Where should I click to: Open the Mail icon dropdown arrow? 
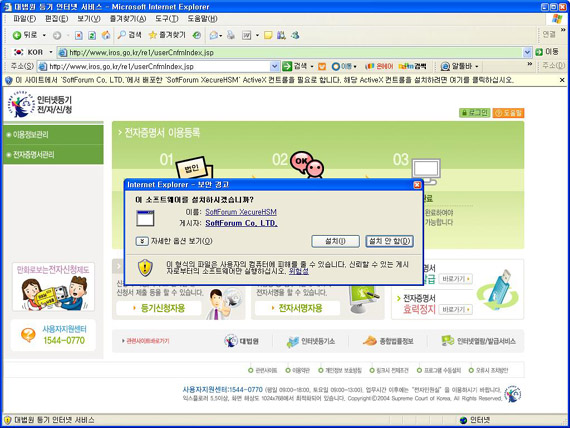tap(221, 35)
